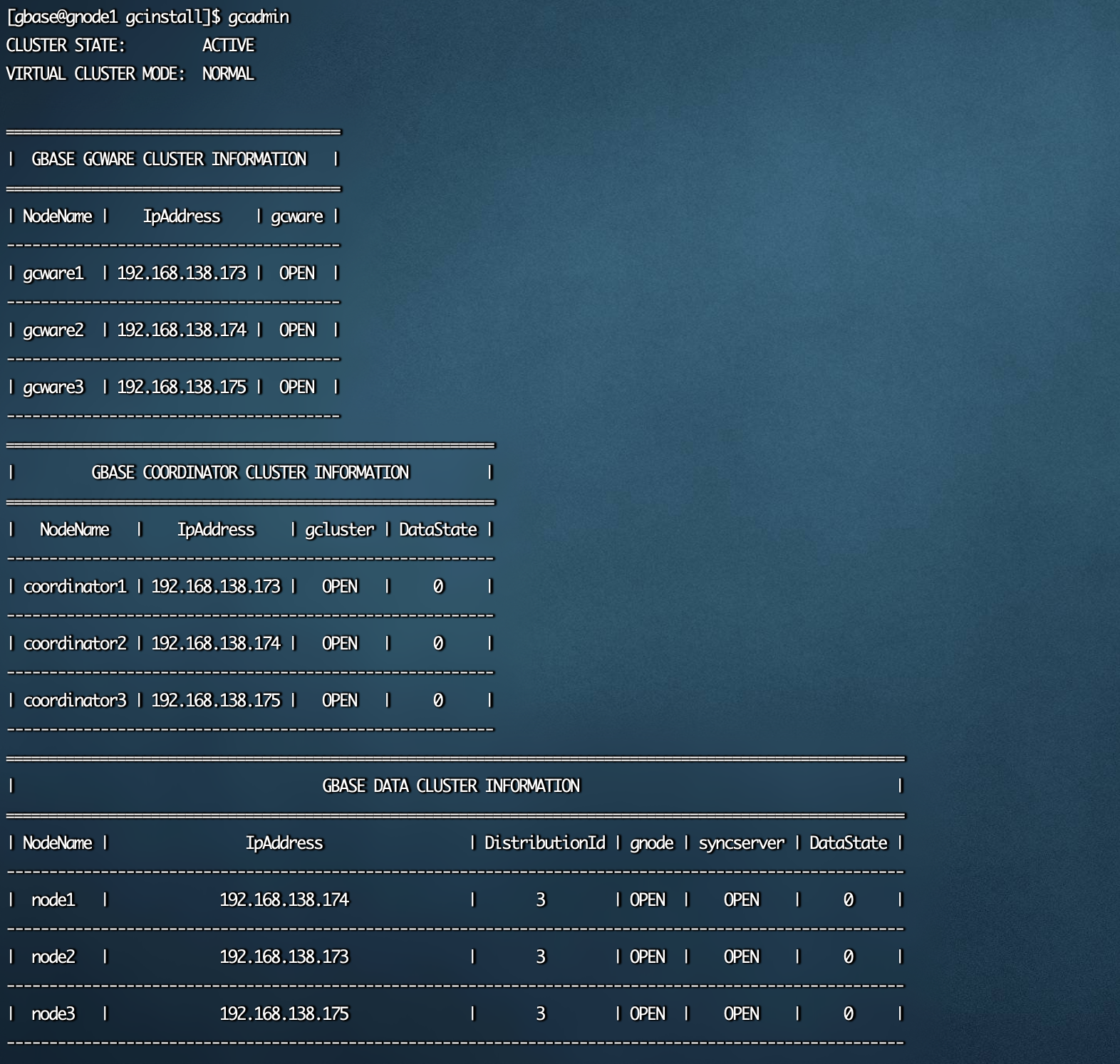
Task: Select the "gcluster" column header
Action: 340,530
